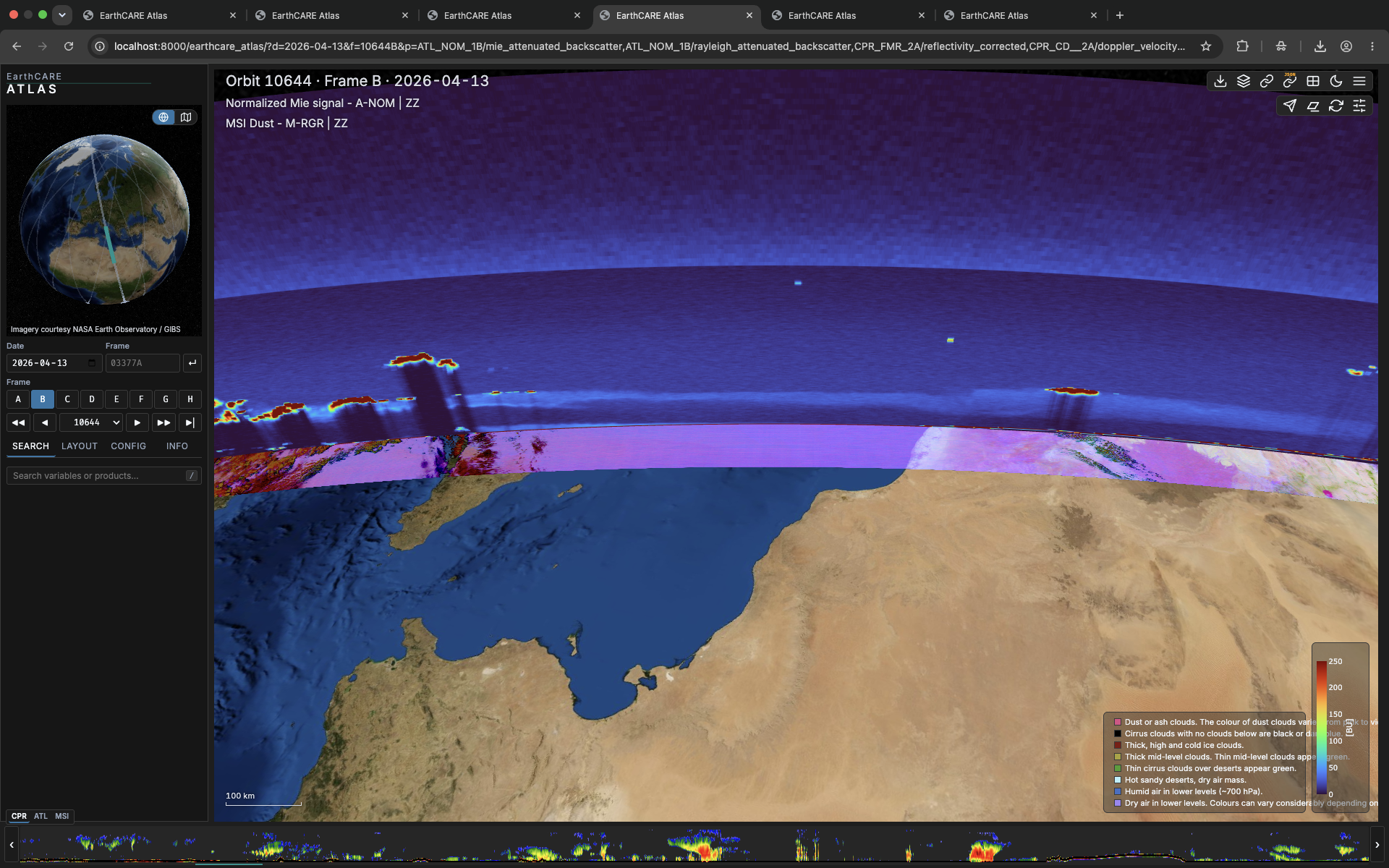Reload the page

pos(69,46)
